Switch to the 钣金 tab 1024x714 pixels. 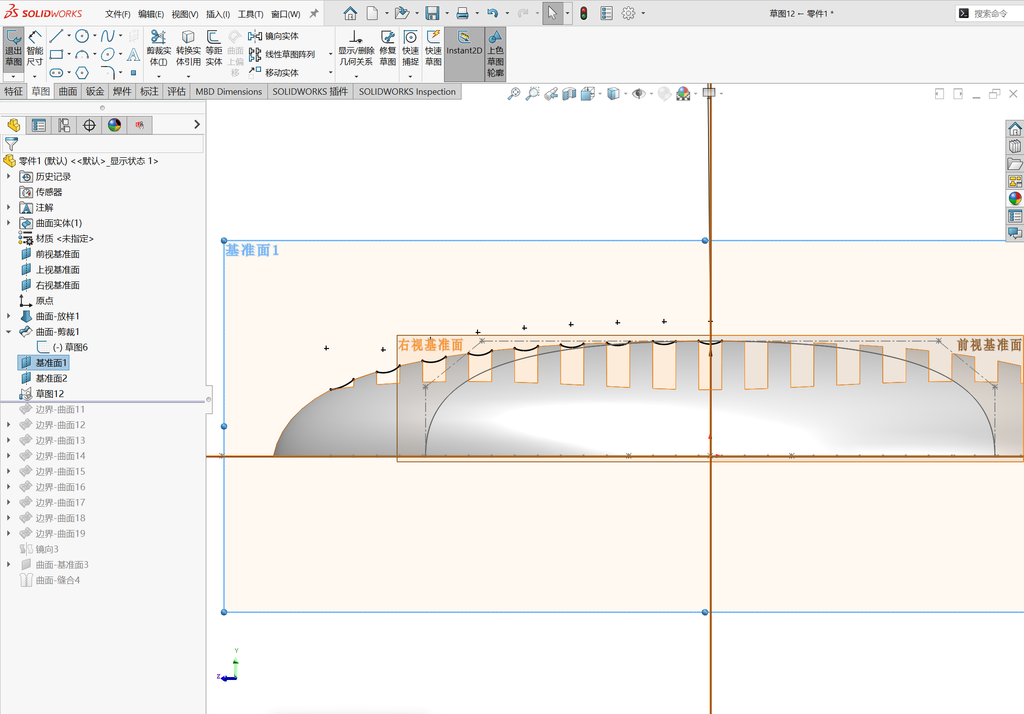pyautogui.click(x=95, y=91)
